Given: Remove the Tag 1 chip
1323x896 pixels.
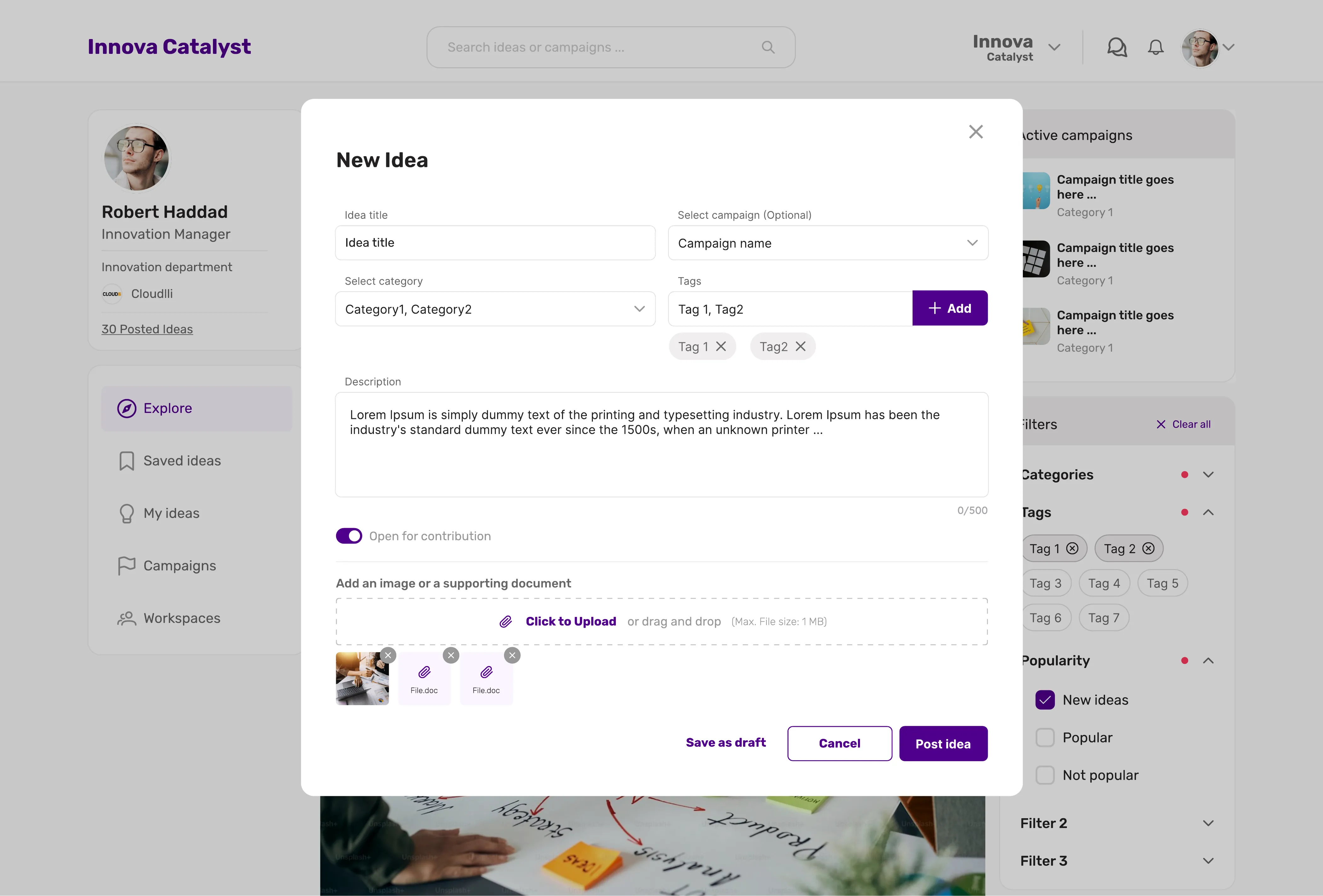Looking at the screenshot, I should 721,347.
